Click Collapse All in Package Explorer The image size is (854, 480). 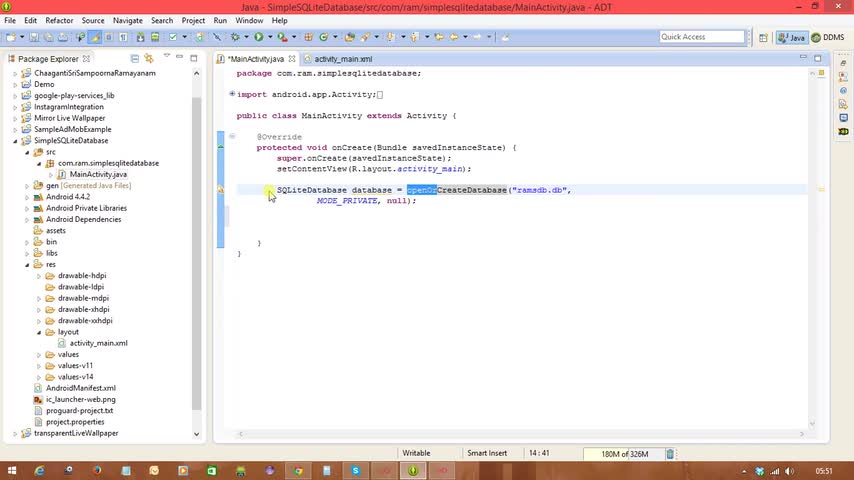137,58
